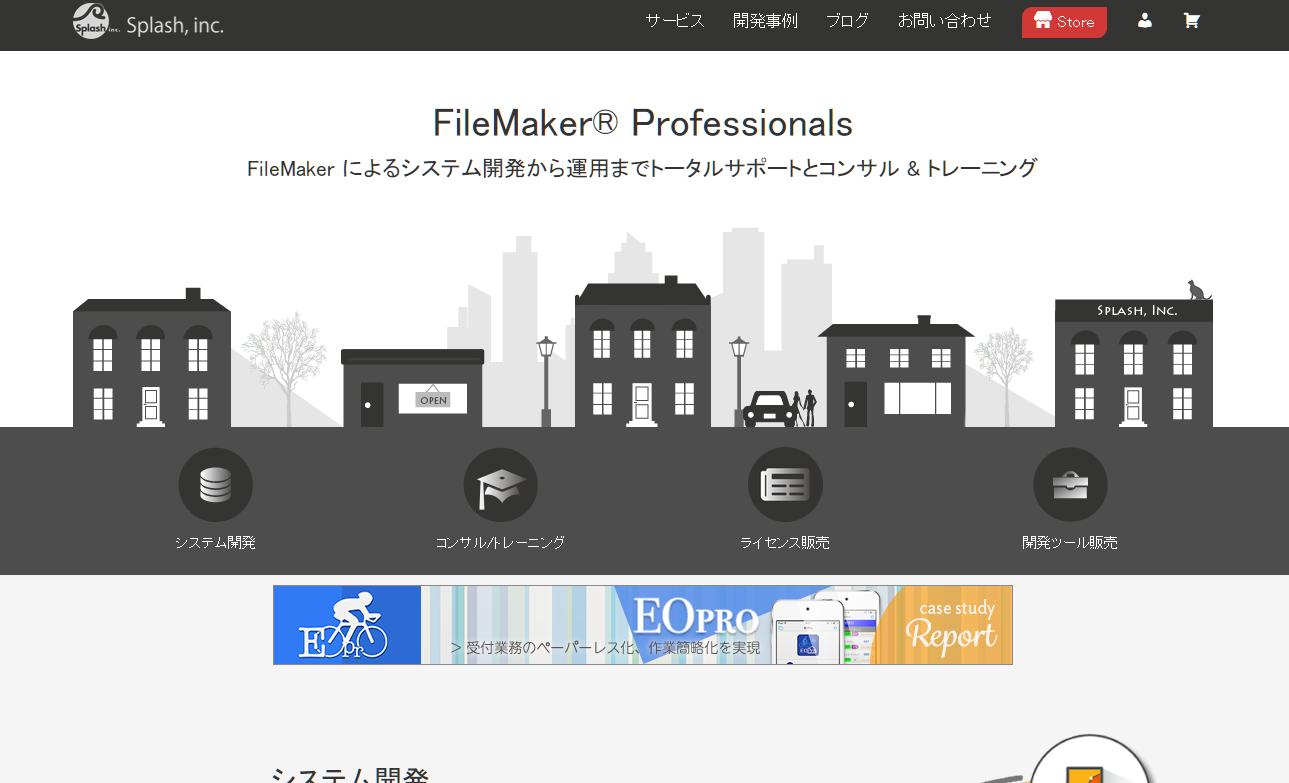Screen dimensions: 1289x783
Task: Select the システム開発 database icon
Action: point(215,484)
